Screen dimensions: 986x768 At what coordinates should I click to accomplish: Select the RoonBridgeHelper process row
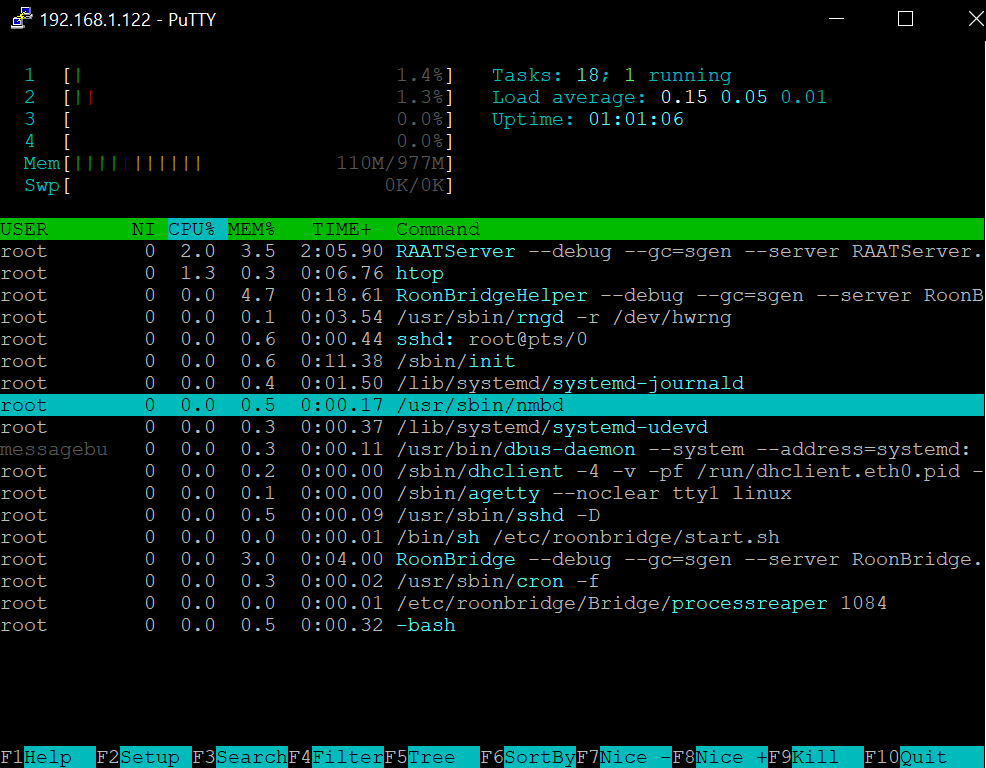point(492,295)
